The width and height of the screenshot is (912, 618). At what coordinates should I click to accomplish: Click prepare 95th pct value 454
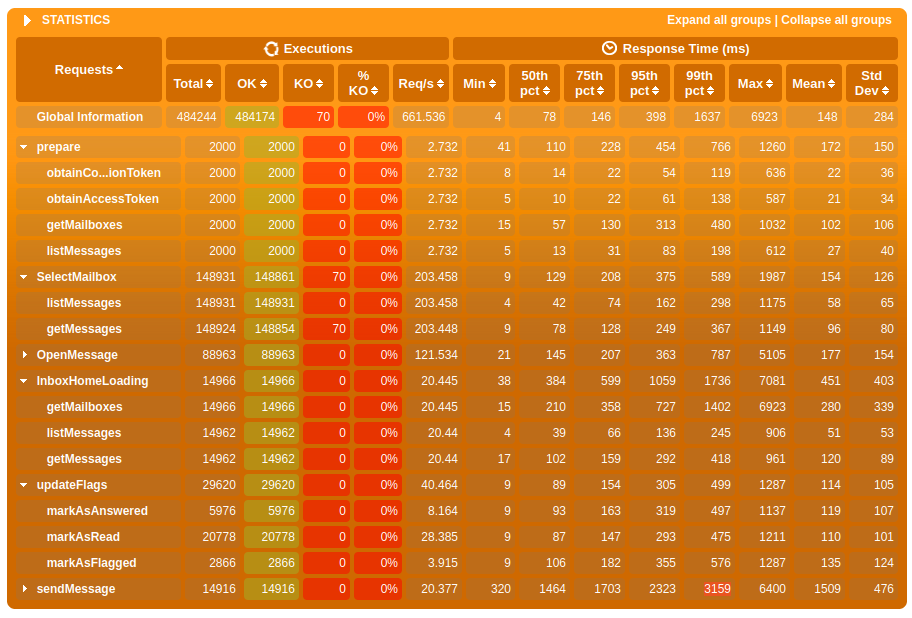(665, 147)
